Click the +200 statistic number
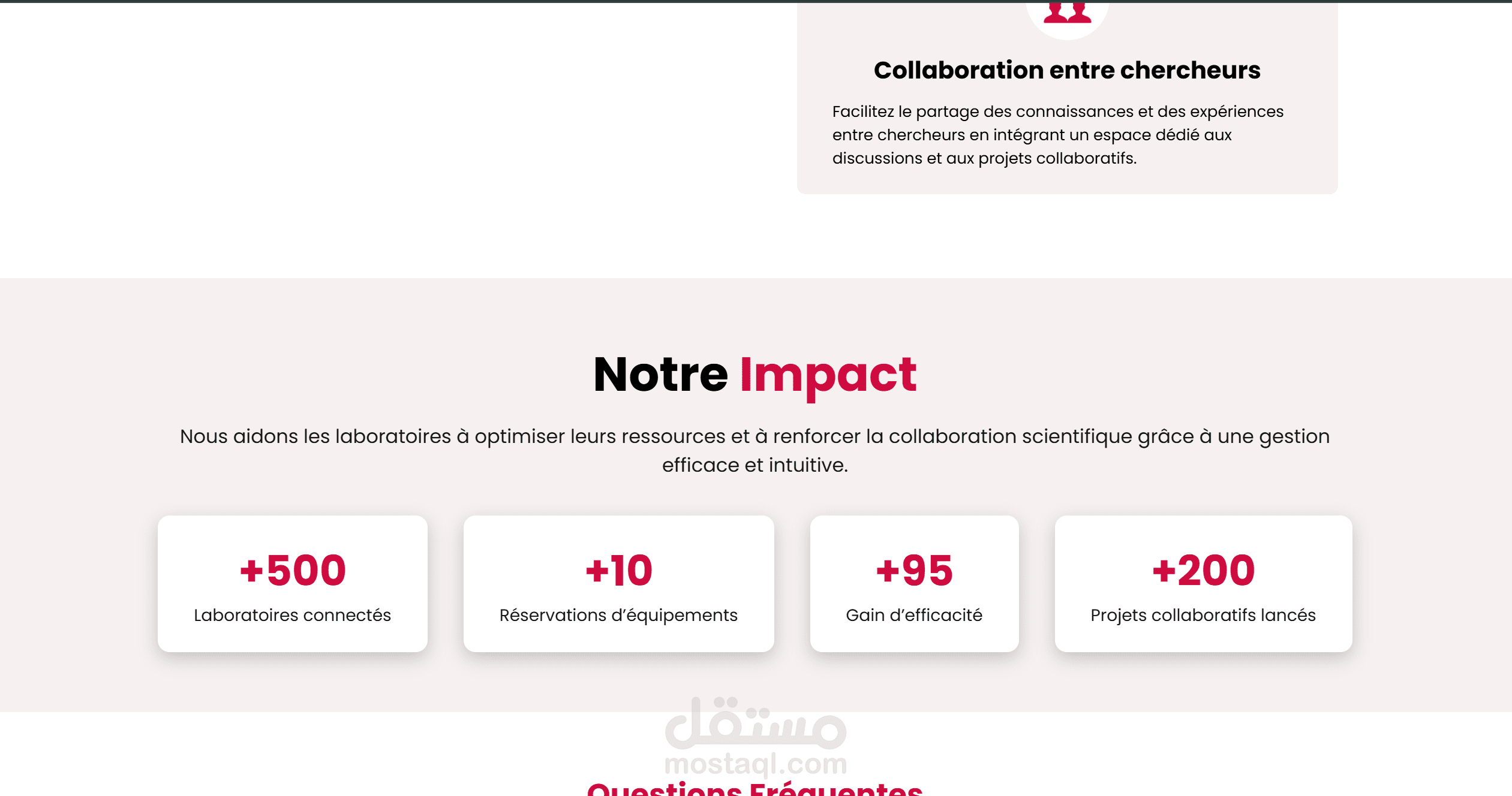 [x=1203, y=570]
